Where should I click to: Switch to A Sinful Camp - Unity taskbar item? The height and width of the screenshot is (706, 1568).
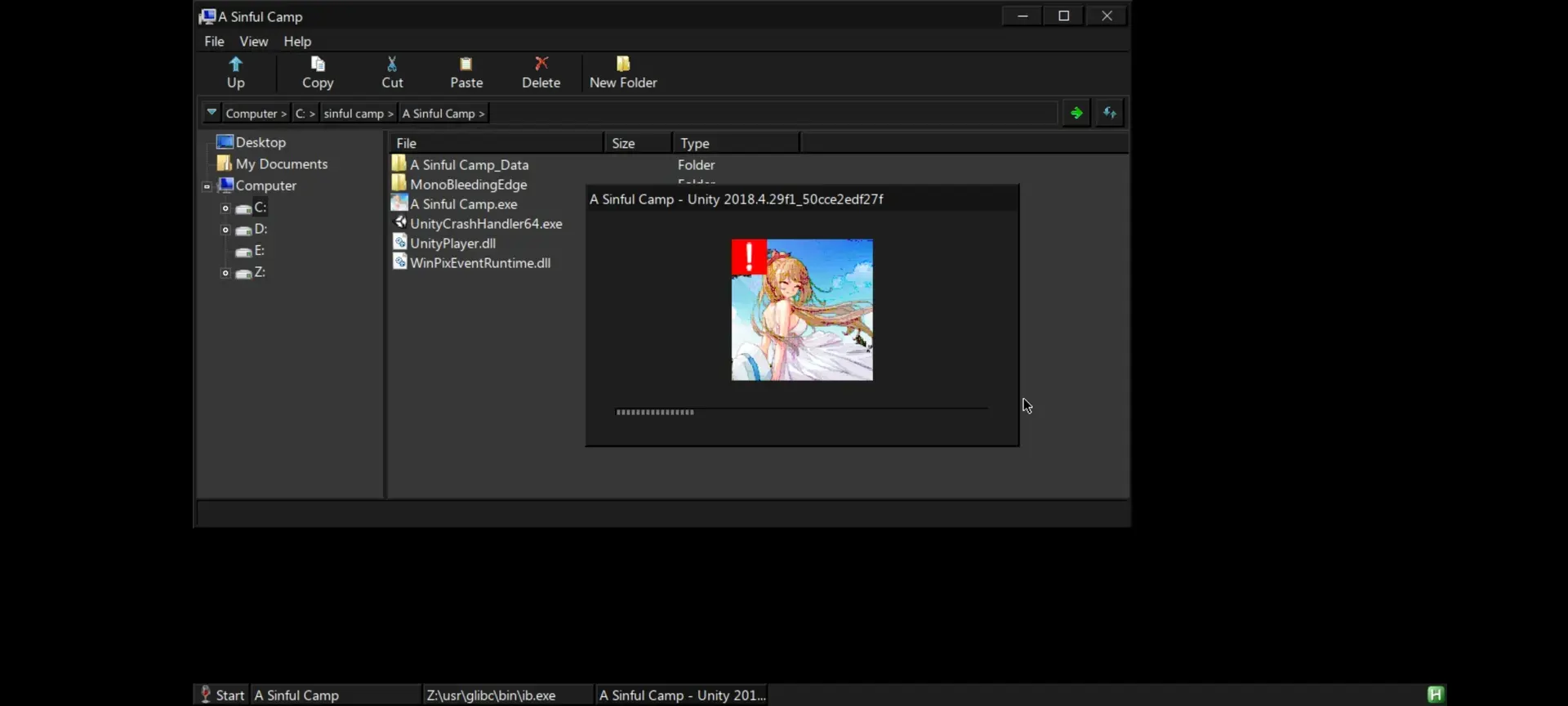click(x=681, y=695)
